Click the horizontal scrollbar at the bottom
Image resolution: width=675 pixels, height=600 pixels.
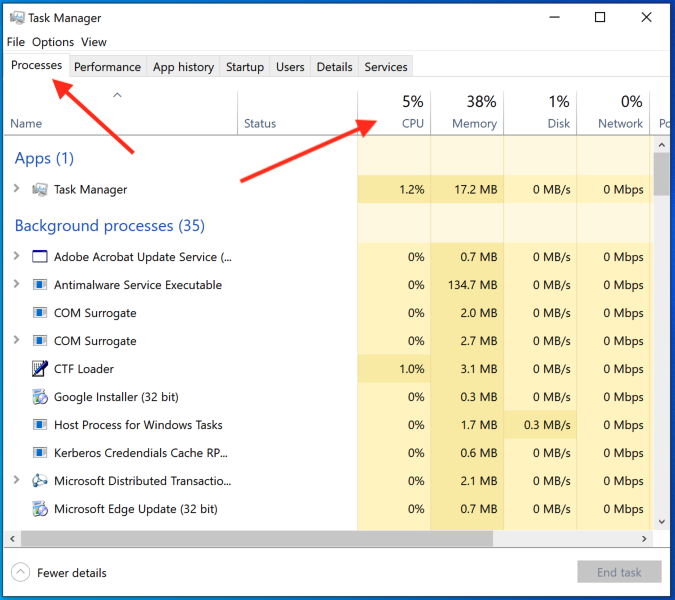tap(256, 538)
